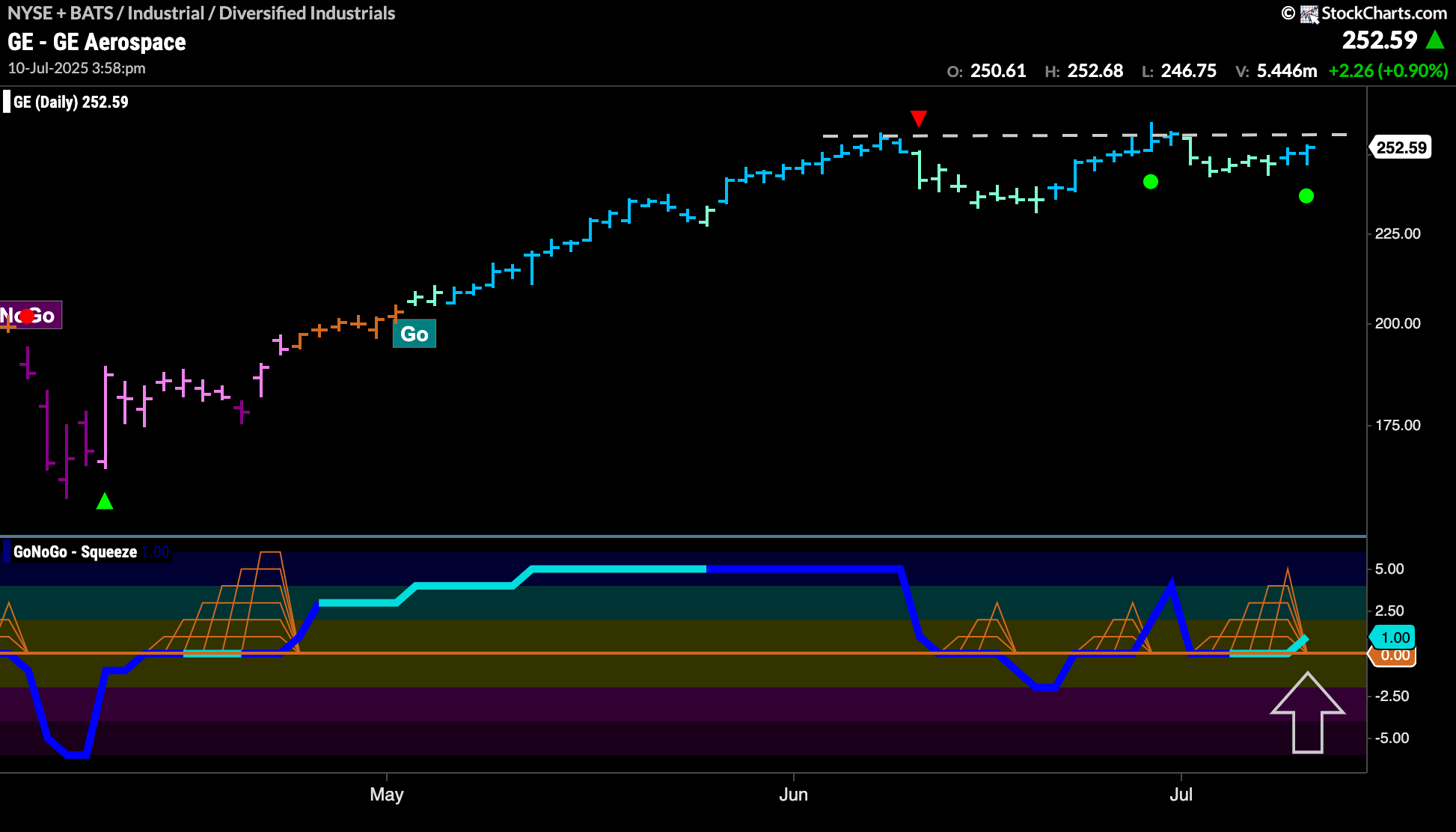Click the StockCharts.com logo icon
This screenshot has height=832, width=1456.
(x=1309, y=13)
